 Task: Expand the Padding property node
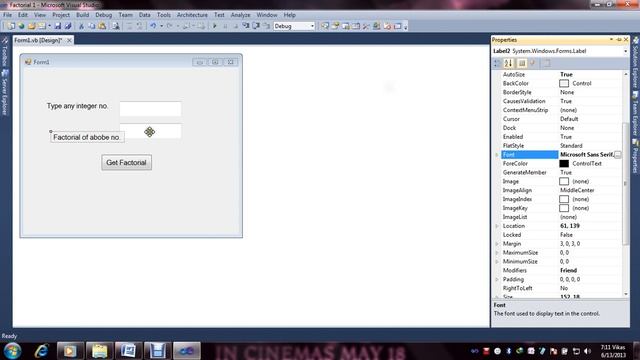(497, 279)
